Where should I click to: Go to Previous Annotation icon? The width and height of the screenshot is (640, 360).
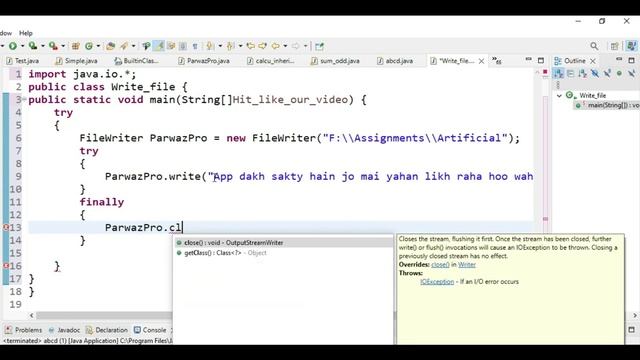tap(231, 46)
